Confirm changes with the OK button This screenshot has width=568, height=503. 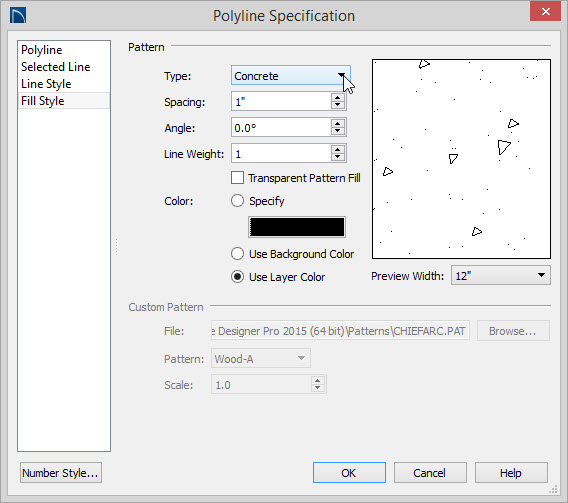pos(349,473)
